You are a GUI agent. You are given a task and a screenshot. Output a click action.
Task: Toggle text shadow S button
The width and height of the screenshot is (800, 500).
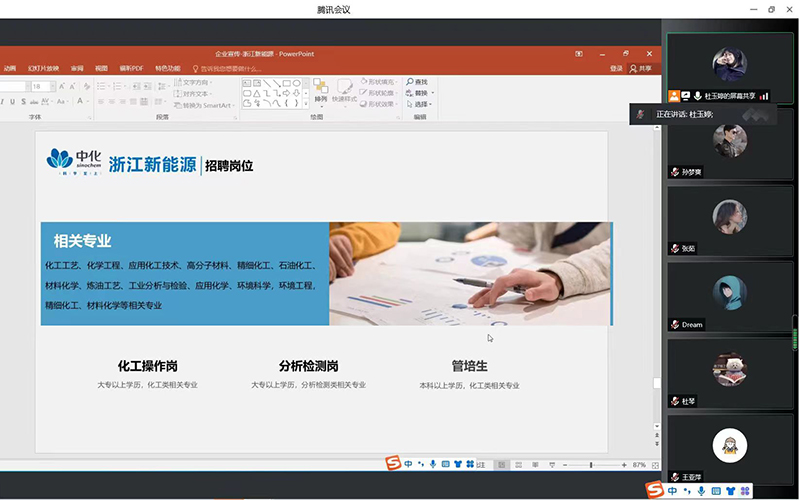tap(23, 102)
